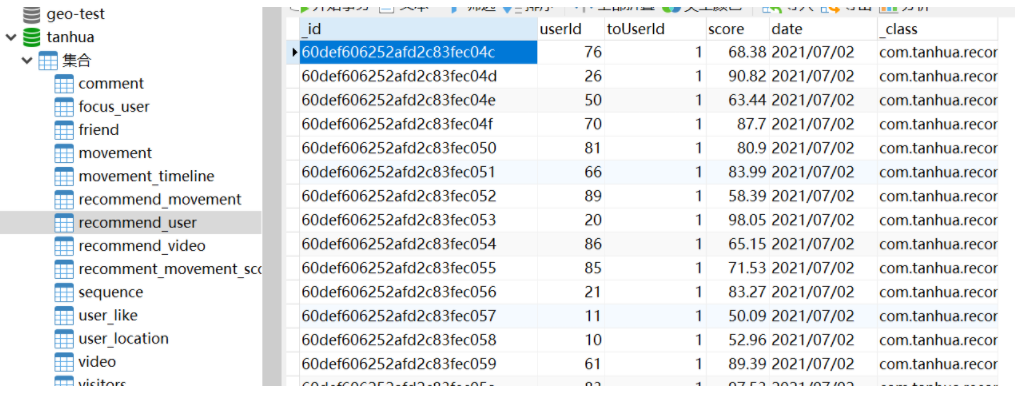Click score cell 83.27

pos(737,292)
